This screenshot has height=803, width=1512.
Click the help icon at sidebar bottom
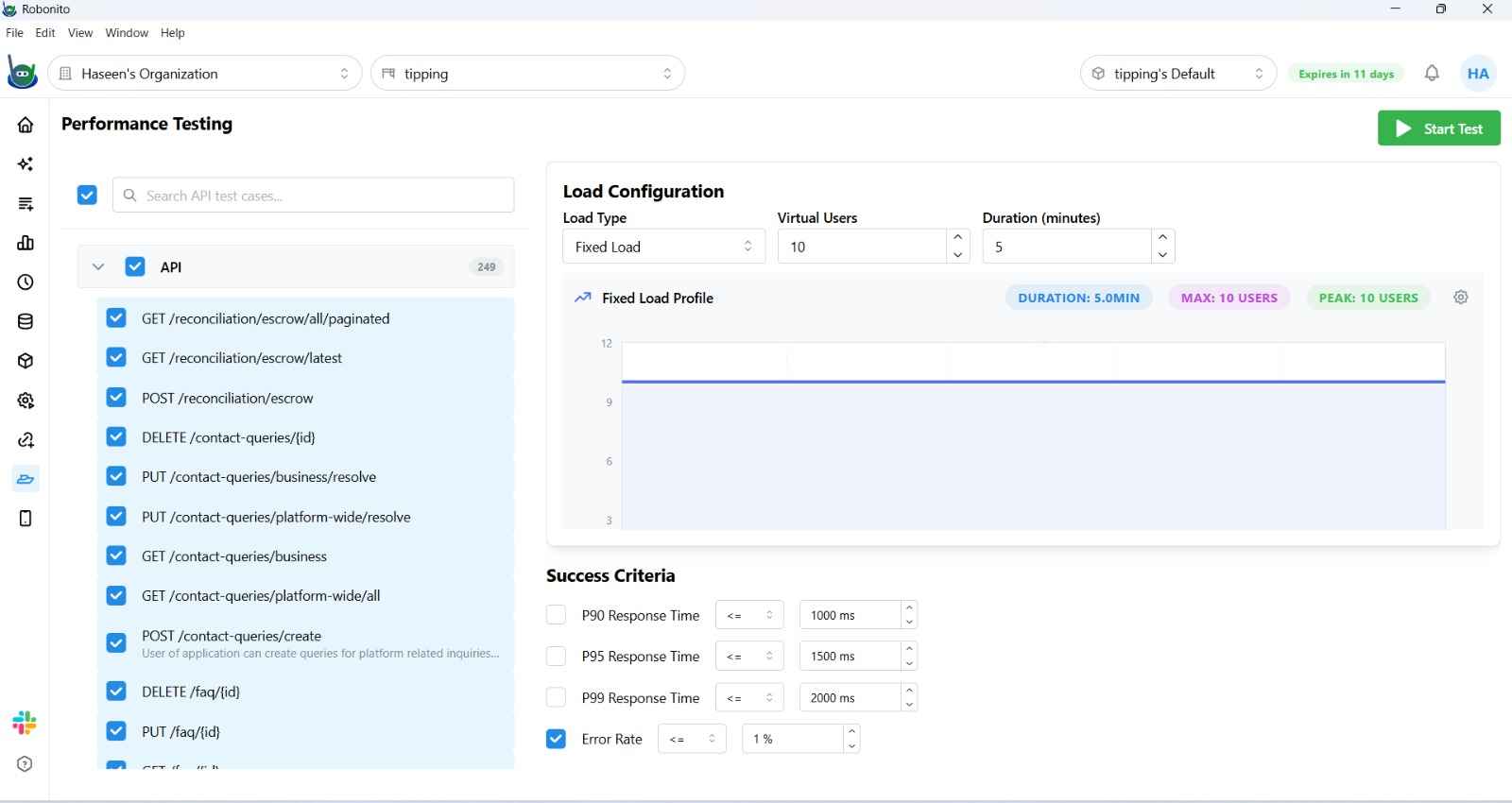[25, 764]
